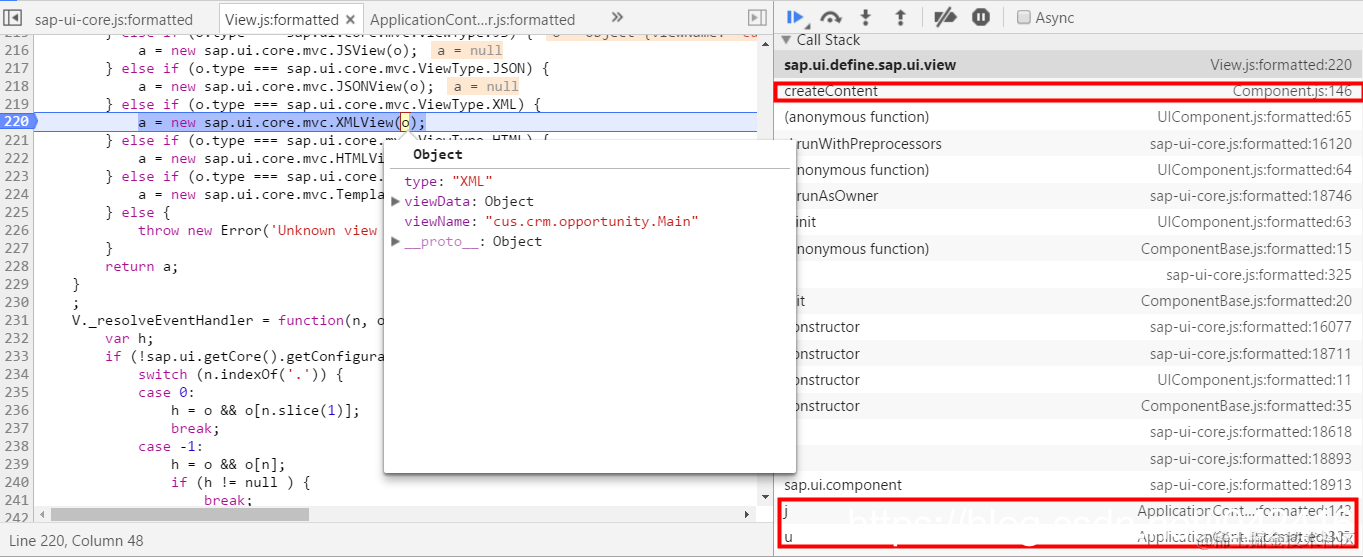Expand the __proto__ property in popup
1363x557 pixels.
tap(396, 241)
